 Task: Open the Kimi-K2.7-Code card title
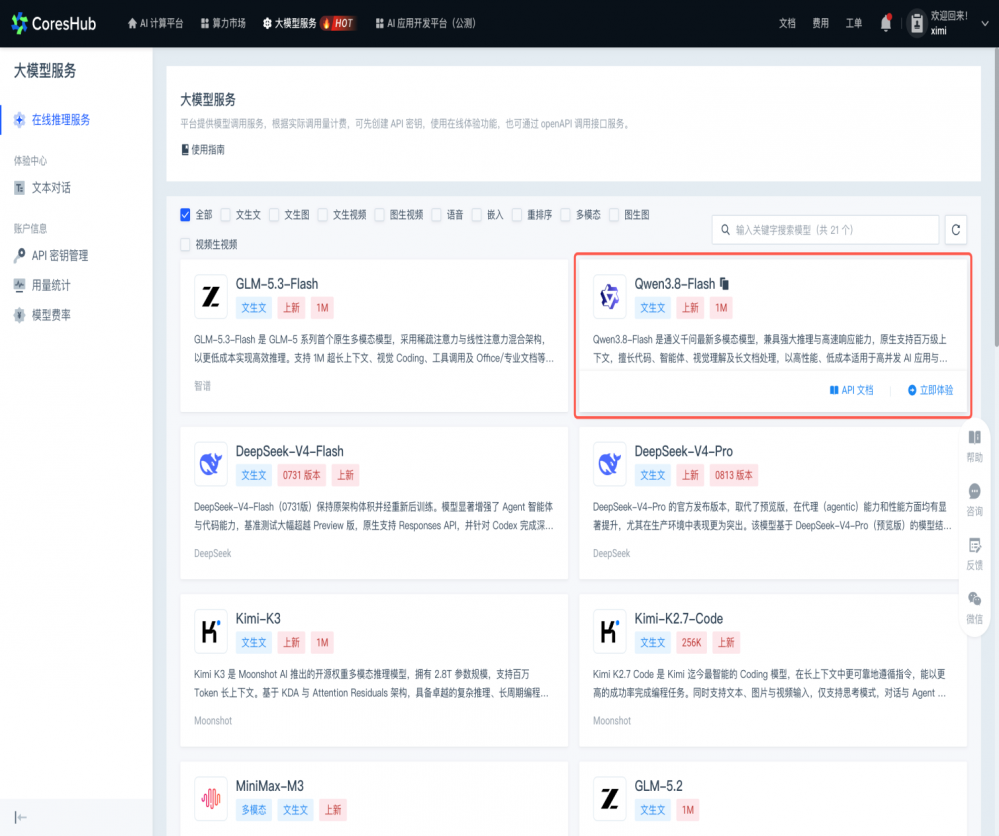point(679,619)
